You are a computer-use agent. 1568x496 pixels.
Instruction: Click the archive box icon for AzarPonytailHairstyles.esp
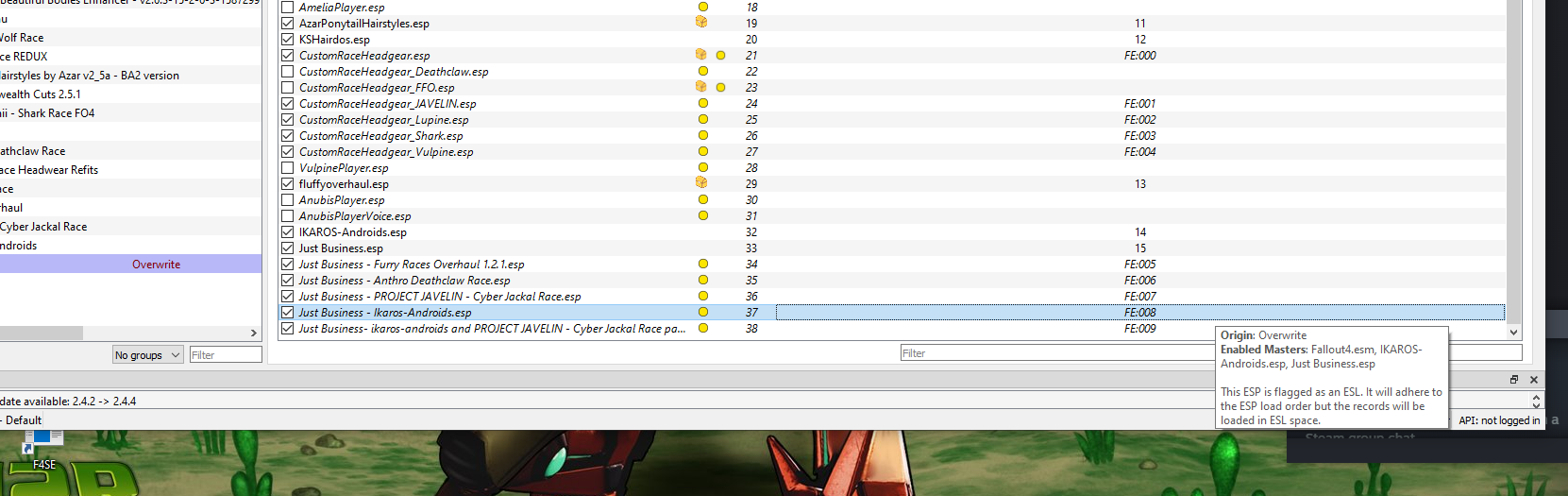coord(701,22)
